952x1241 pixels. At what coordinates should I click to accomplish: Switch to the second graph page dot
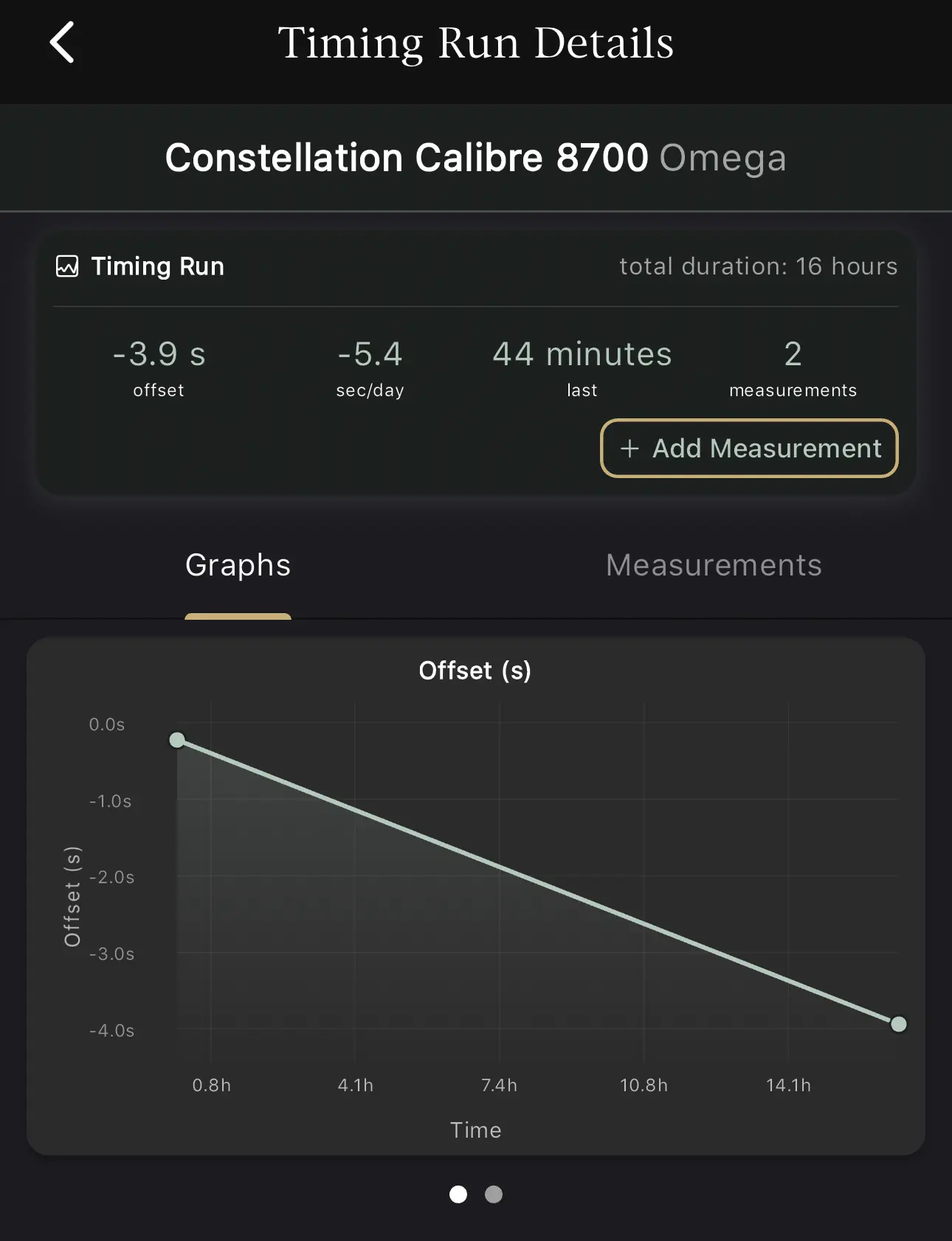(x=494, y=1194)
